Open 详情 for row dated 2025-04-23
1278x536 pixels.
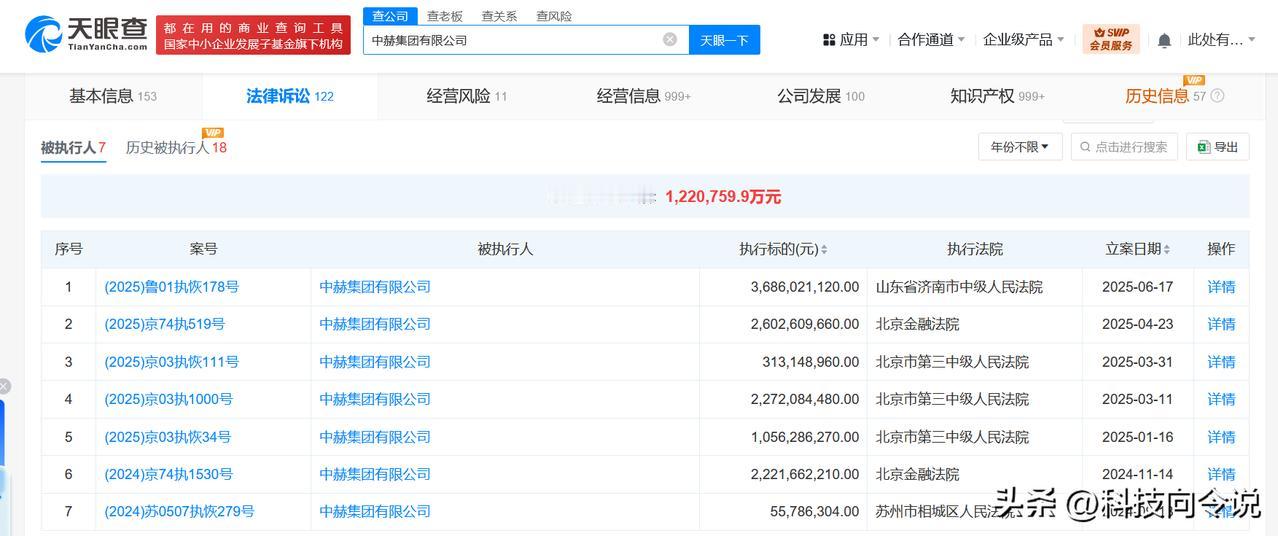[1221, 324]
